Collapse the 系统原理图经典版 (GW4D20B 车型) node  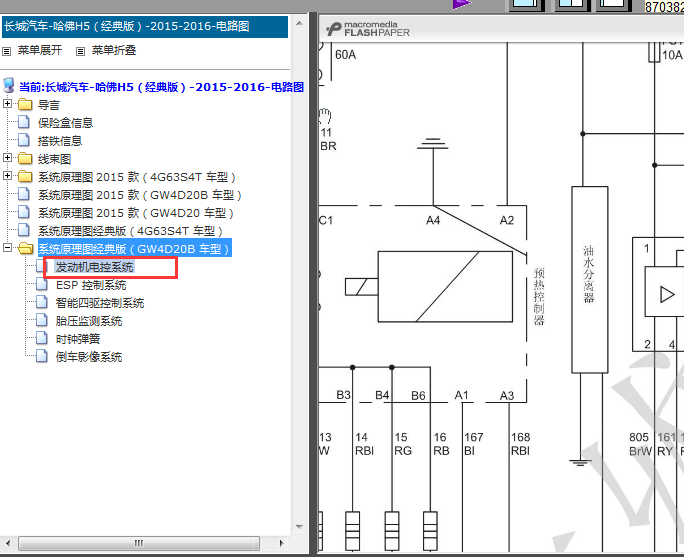point(7,247)
